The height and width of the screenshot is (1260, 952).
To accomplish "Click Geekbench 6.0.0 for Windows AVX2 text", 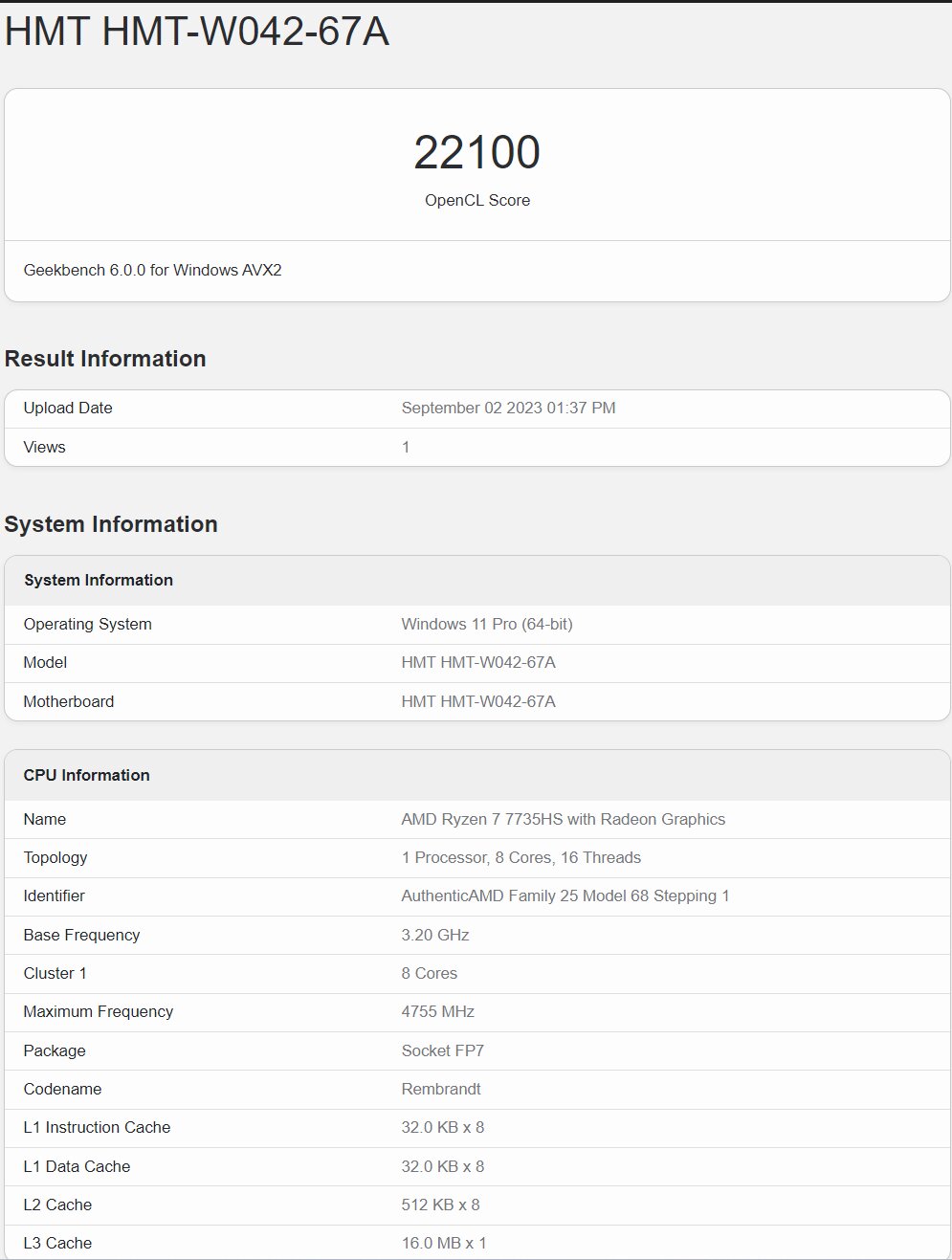I will (x=152, y=270).
